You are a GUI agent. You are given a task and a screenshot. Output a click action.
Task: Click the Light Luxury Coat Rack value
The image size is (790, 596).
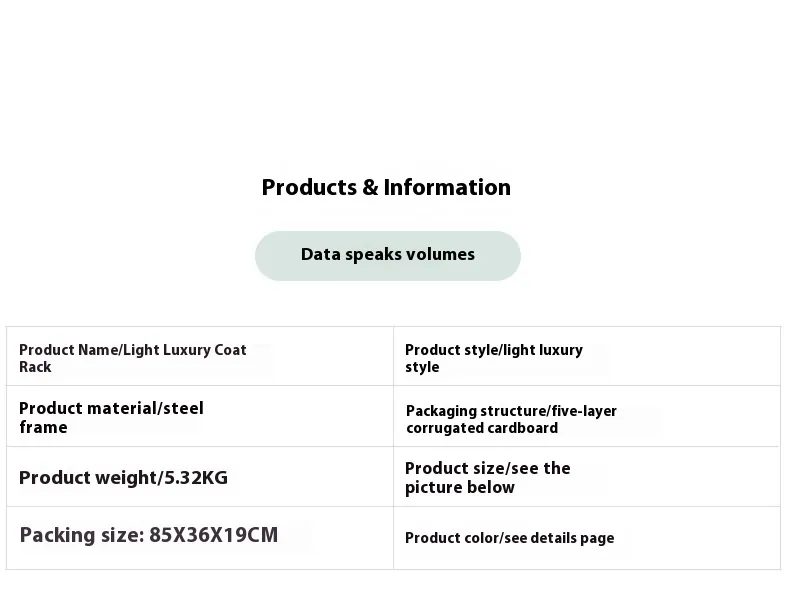[x=184, y=350]
